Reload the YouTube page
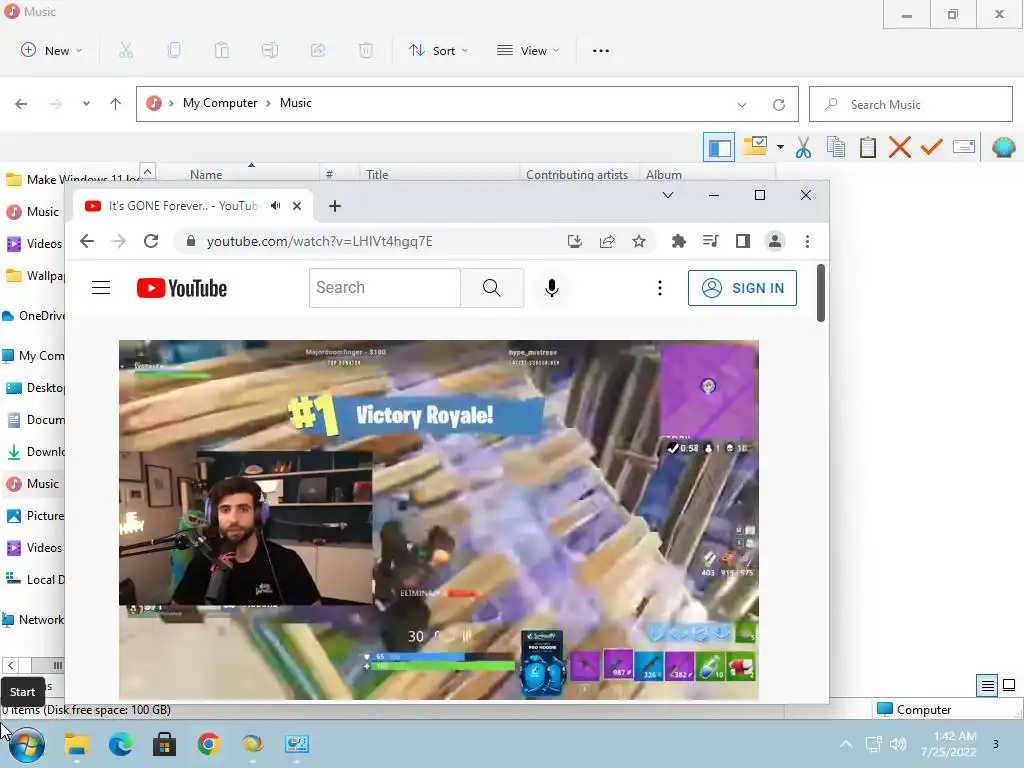The width and height of the screenshot is (1024, 768). click(151, 241)
